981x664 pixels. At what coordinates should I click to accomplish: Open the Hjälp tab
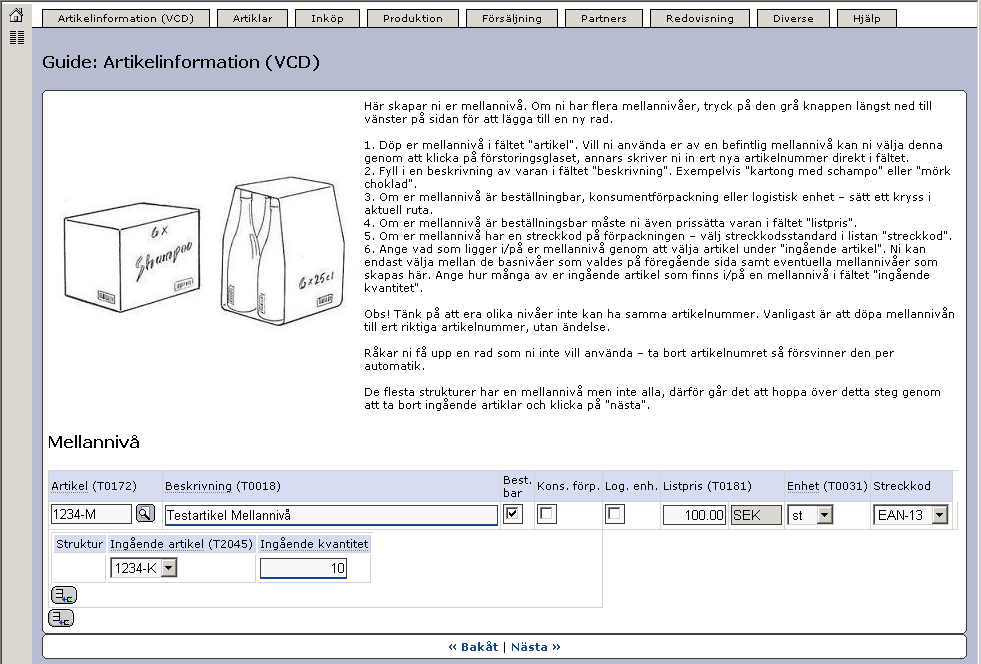[x=867, y=18]
